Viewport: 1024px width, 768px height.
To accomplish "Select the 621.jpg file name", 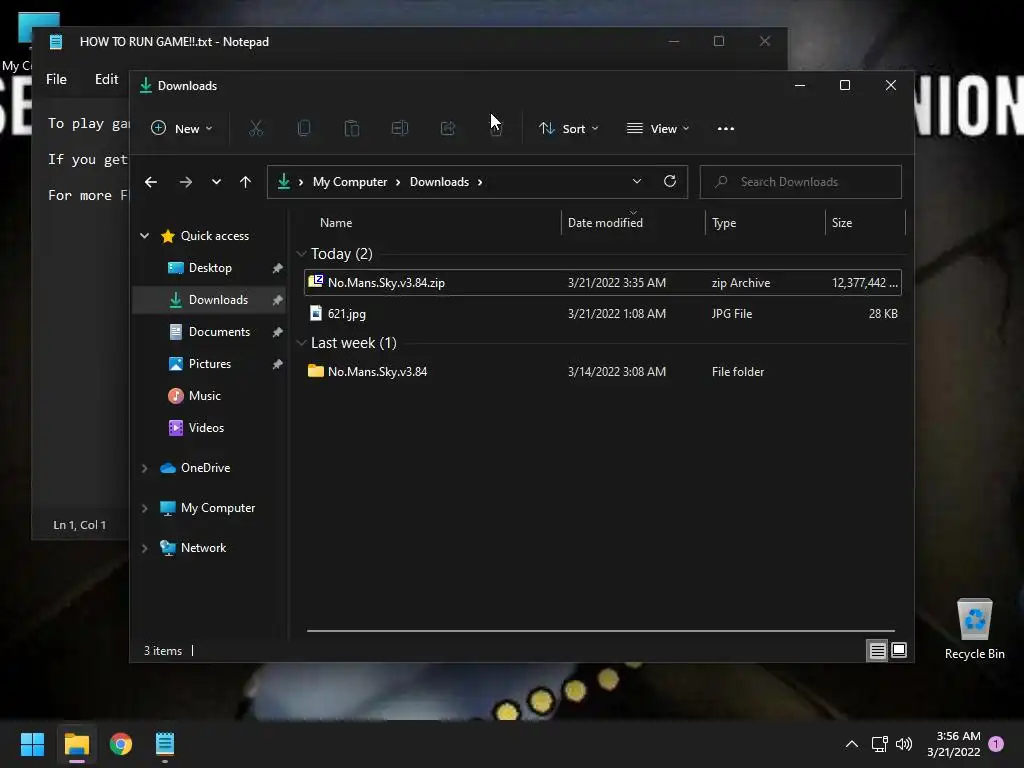I will pos(347,313).
